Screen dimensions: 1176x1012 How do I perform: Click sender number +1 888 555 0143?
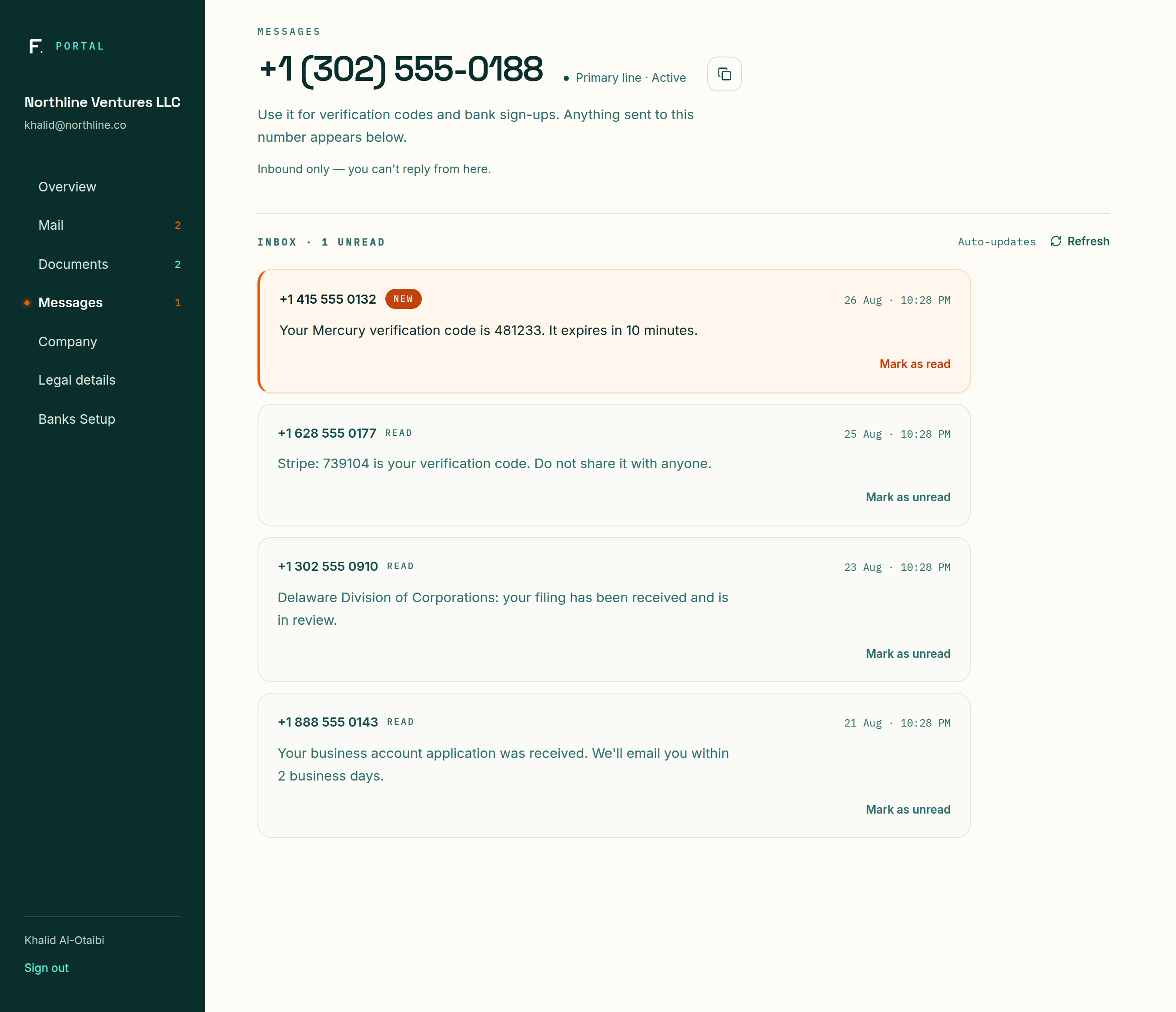coord(327,722)
